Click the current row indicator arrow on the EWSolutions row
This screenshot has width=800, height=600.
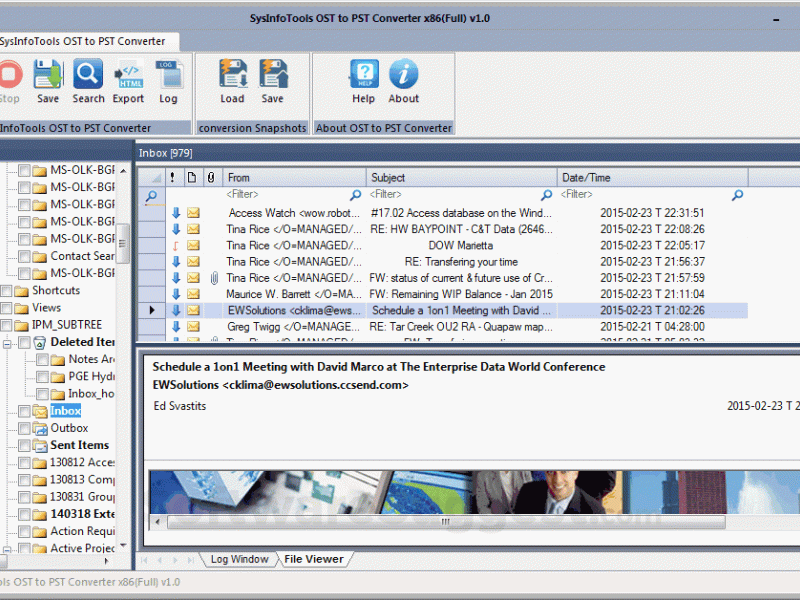(x=152, y=310)
